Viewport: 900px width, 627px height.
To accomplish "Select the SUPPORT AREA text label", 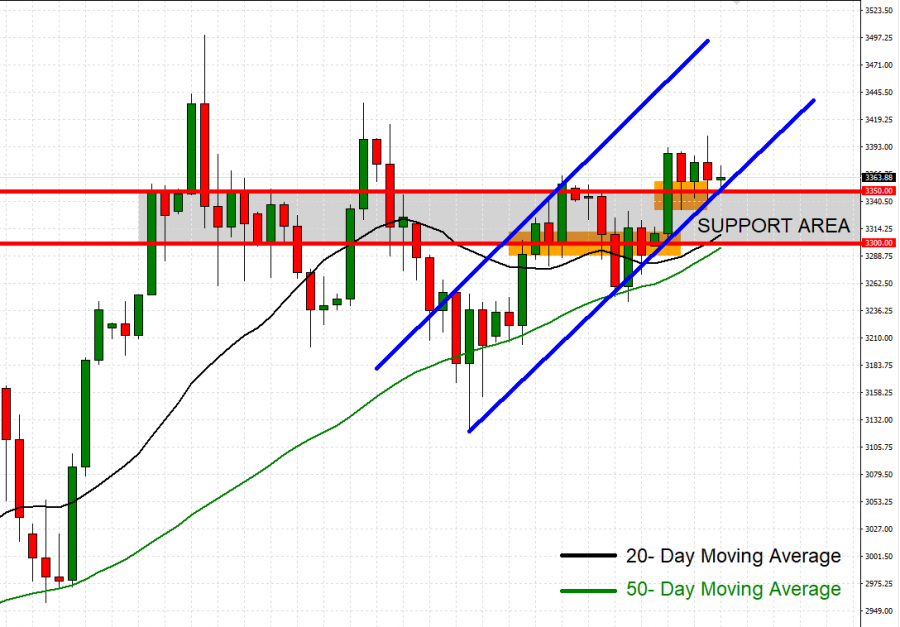I will pos(773,226).
